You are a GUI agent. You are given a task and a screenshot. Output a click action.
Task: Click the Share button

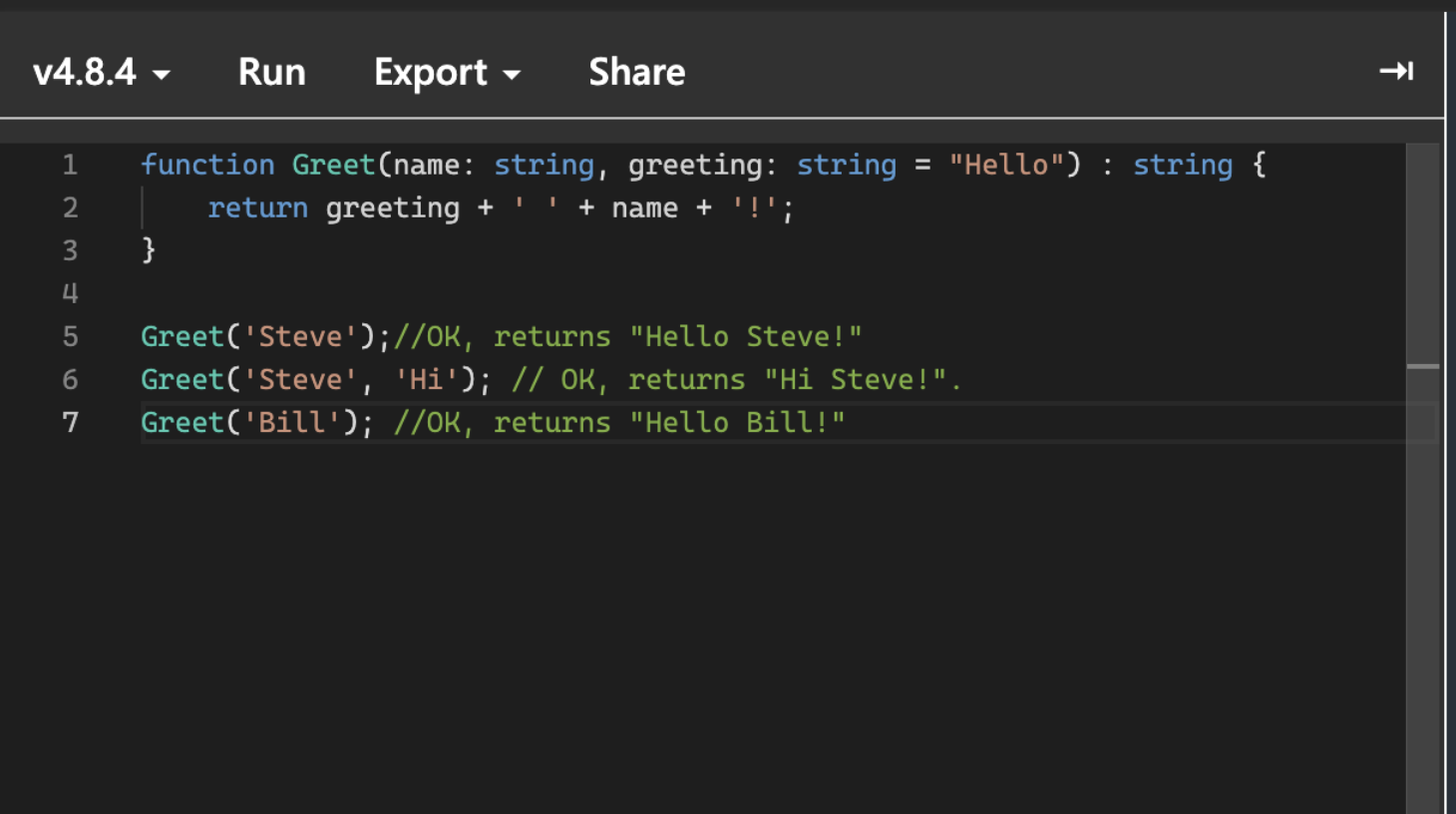pos(636,73)
